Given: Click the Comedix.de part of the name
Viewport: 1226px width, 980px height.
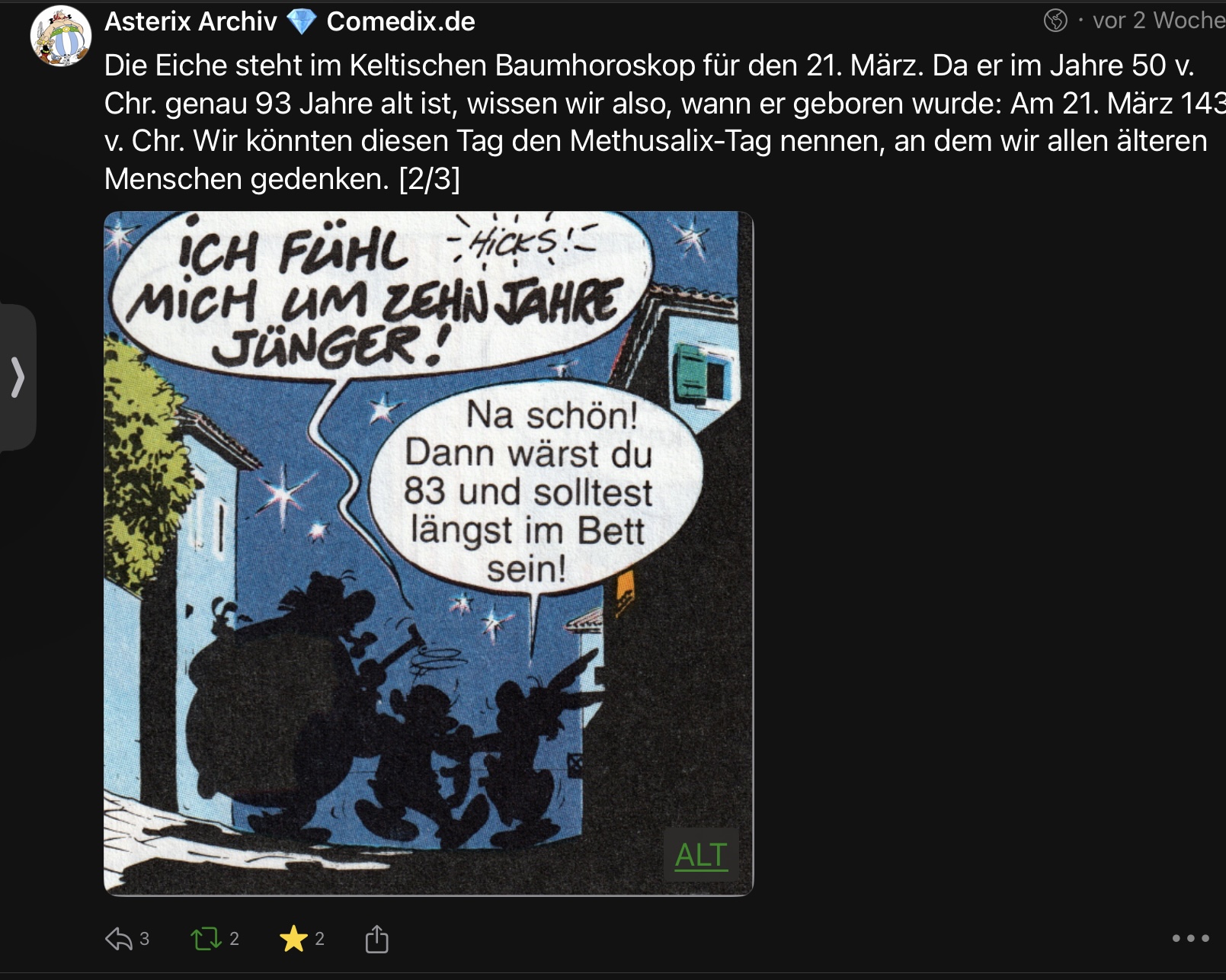Looking at the screenshot, I should (401, 21).
